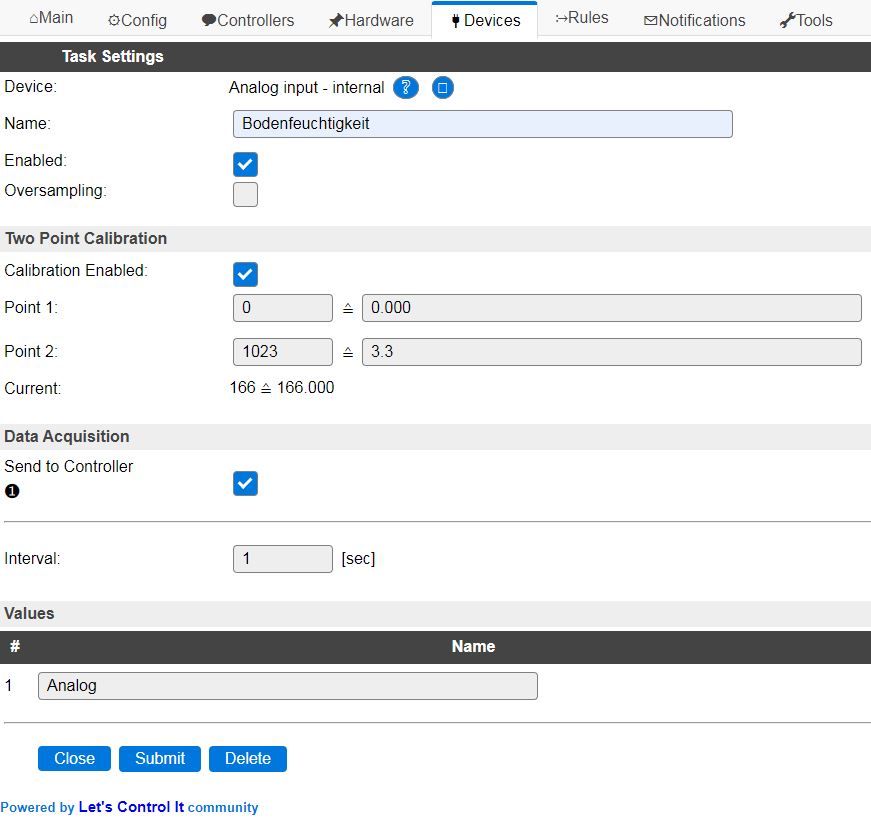Click the blue question mark help icon
The image size is (871, 820).
click(405, 88)
